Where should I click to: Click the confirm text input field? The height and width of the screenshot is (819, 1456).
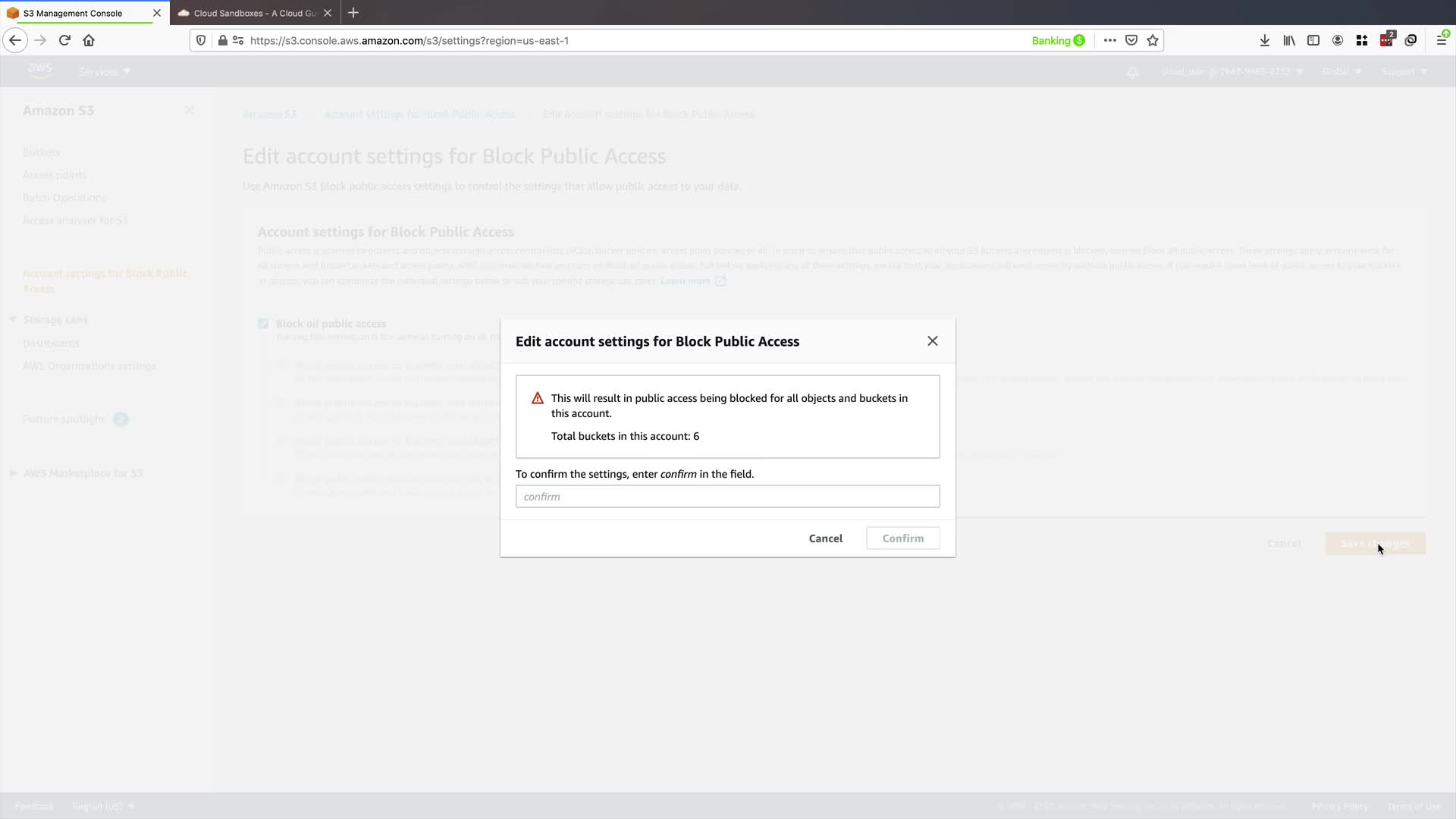pos(727,497)
